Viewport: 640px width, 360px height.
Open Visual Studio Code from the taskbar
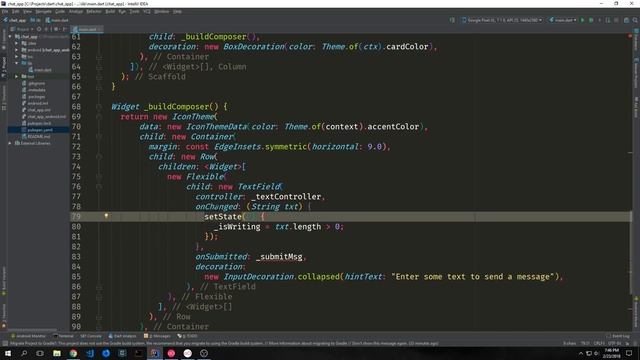point(90,353)
